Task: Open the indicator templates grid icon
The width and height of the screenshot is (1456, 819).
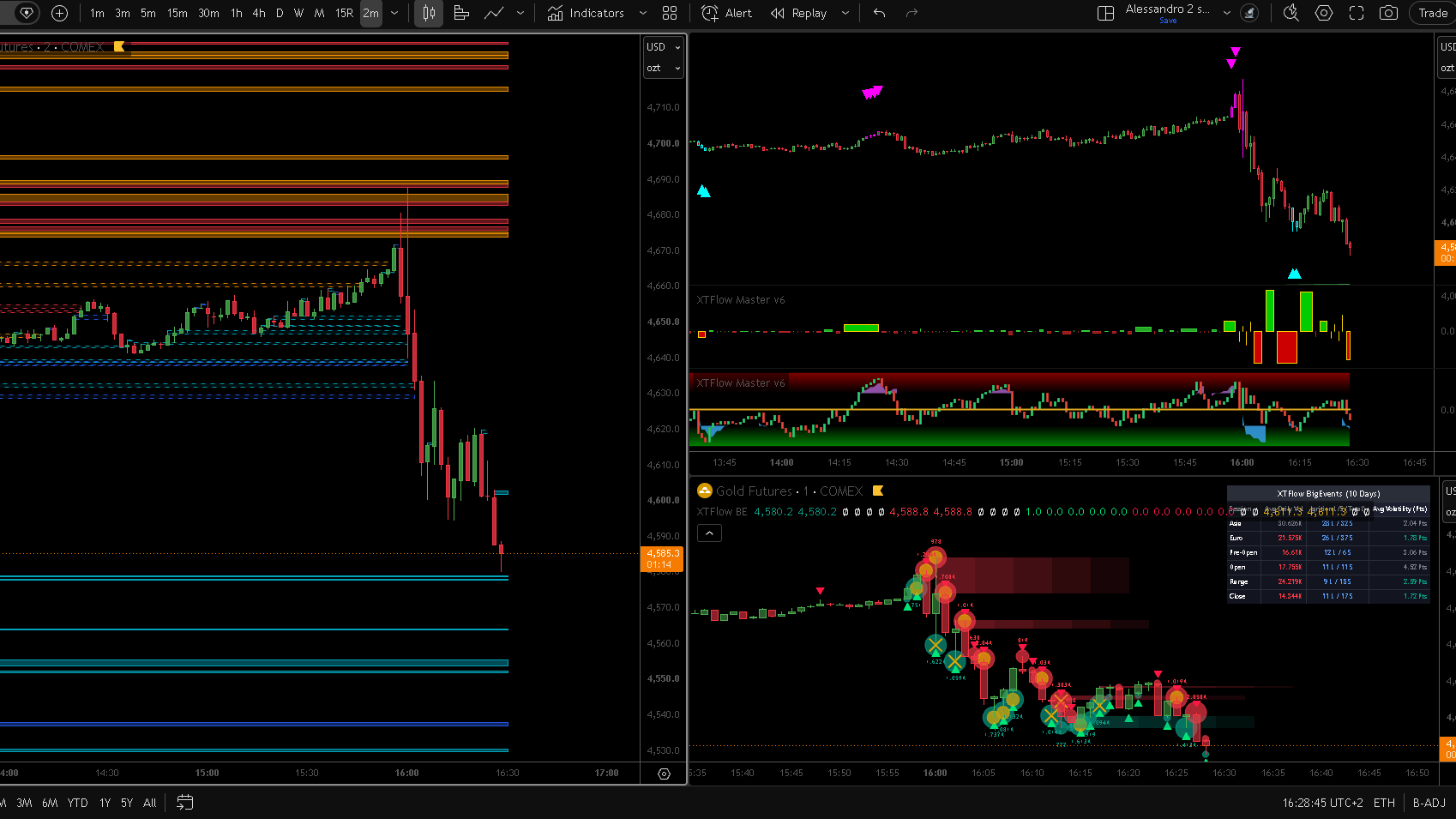Action: [670, 13]
